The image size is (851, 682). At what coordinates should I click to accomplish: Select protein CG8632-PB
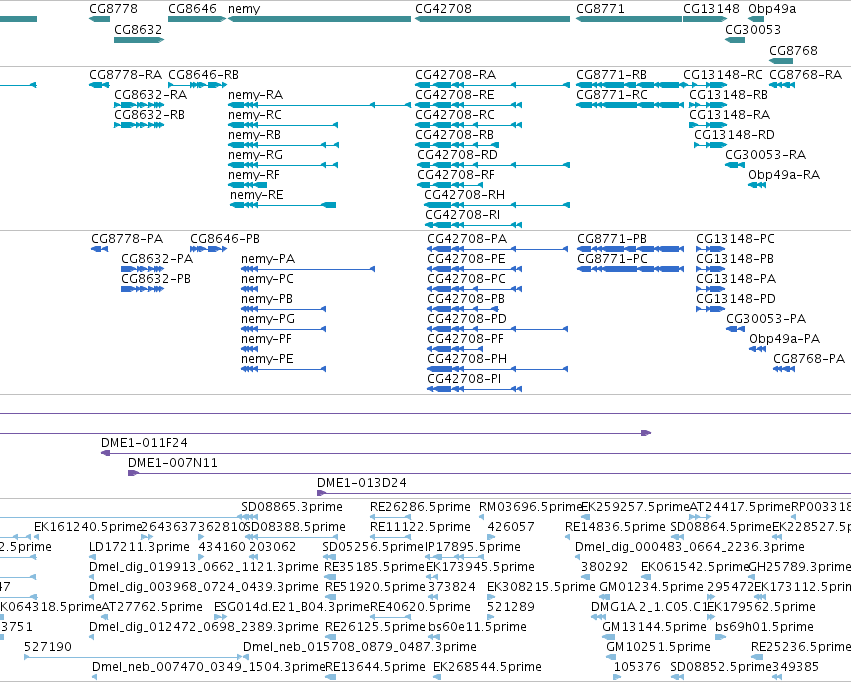click(x=156, y=279)
